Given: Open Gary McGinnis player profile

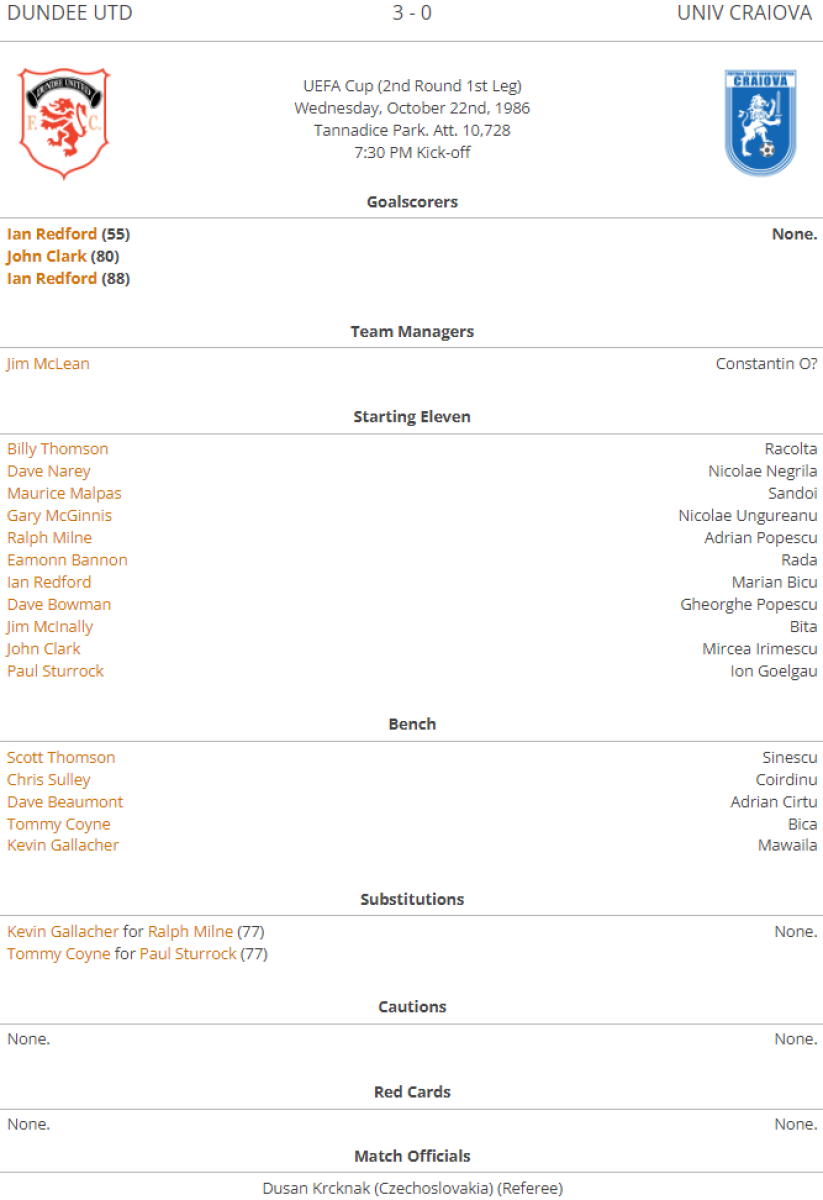Looking at the screenshot, I should [60, 516].
